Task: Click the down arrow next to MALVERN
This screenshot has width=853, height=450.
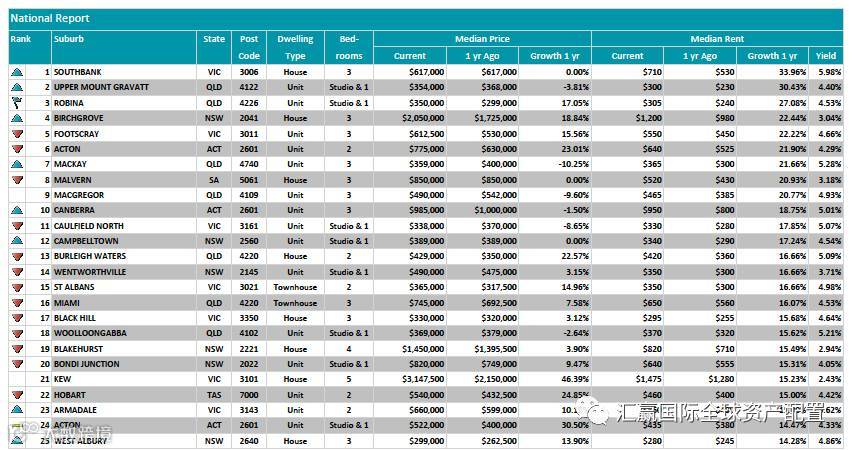Action: [x=17, y=180]
